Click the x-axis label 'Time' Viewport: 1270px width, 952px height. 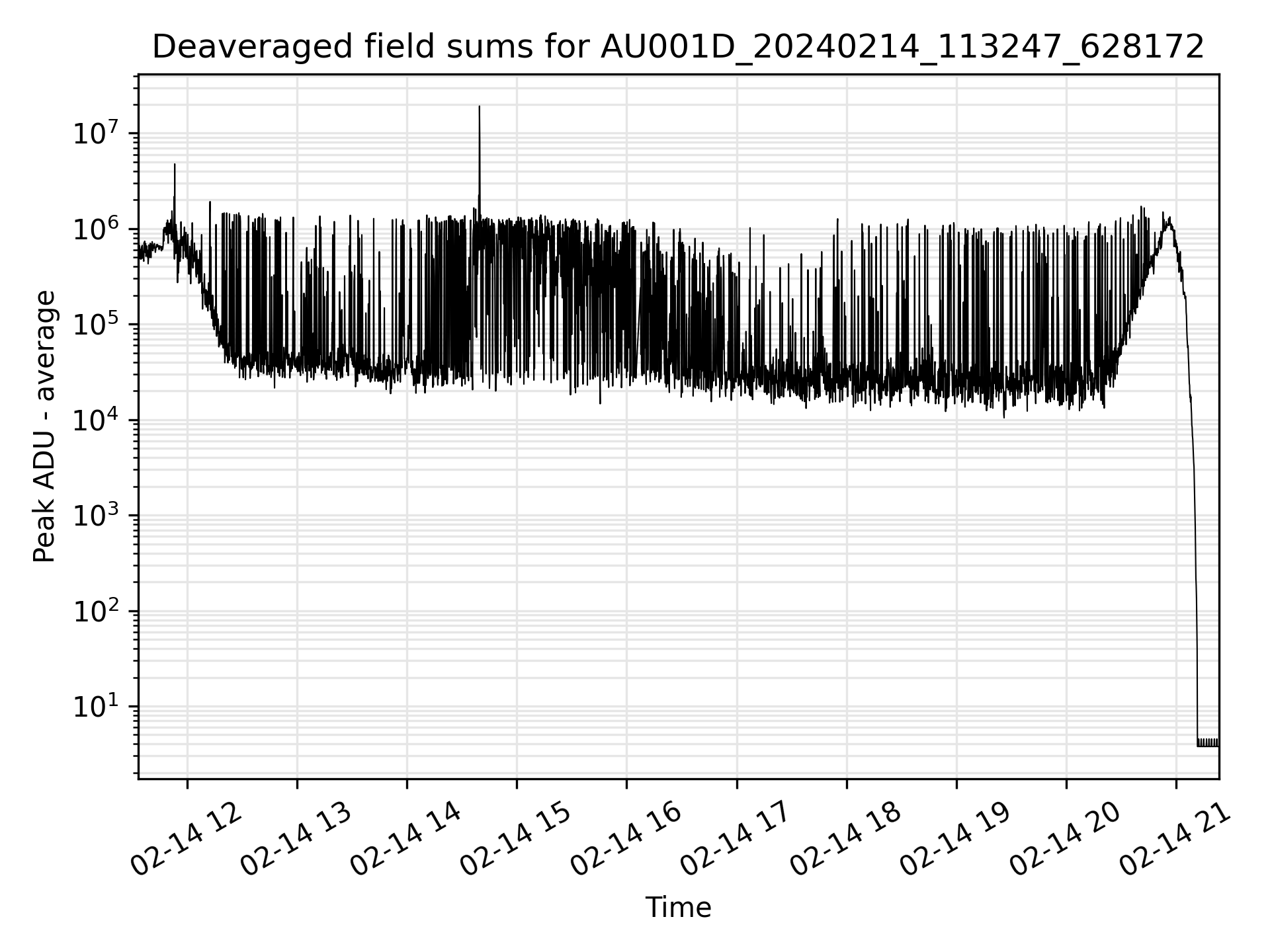pos(678,908)
